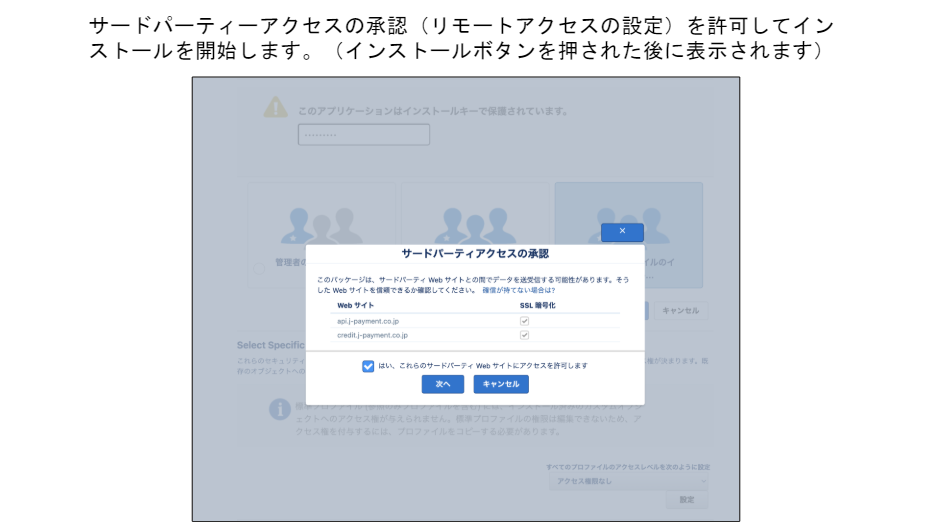The height and width of the screenshot is (523, 937).
Task: Check the box allowing third-party website access
Action: [368, 366]
